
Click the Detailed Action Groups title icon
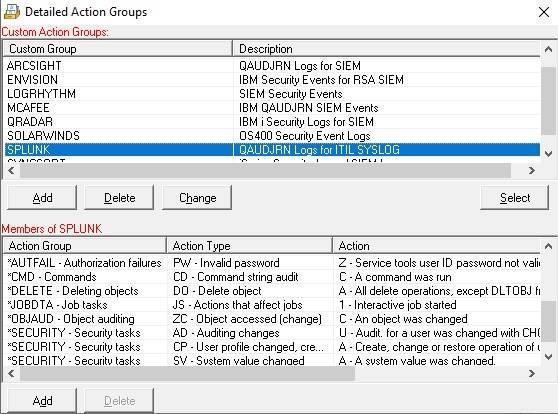pyautogui.click(x=12, y=12)
